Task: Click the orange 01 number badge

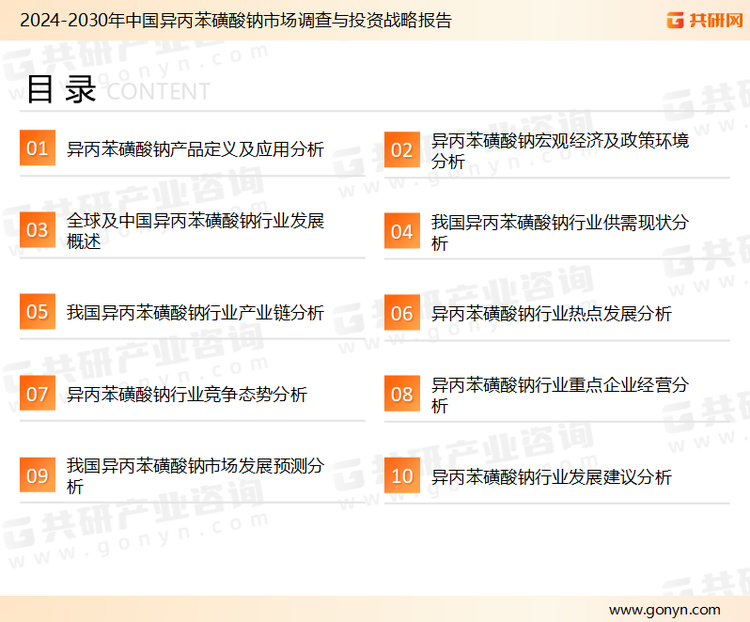Action: tap(37, 148)
